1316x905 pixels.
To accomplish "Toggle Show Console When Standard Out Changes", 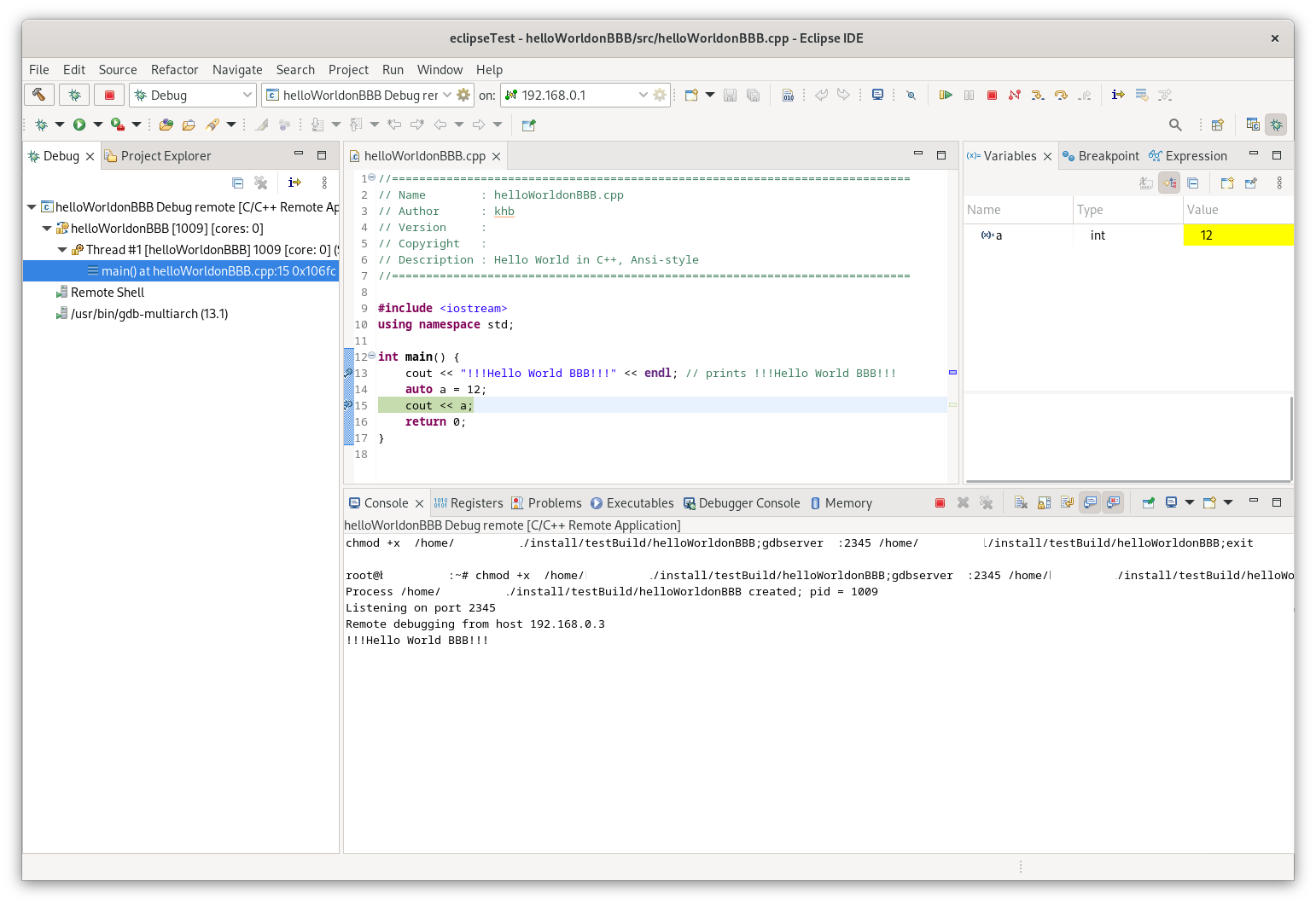I will pos(1089,502).
